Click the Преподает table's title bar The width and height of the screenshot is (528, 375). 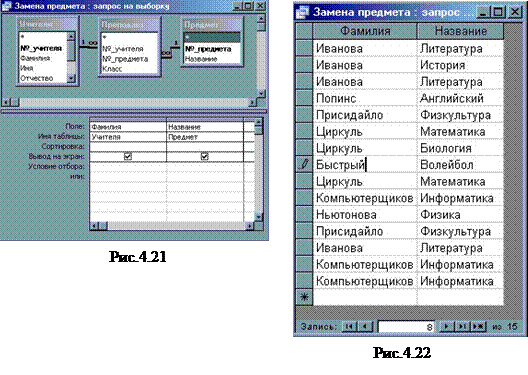click(129, 24)
